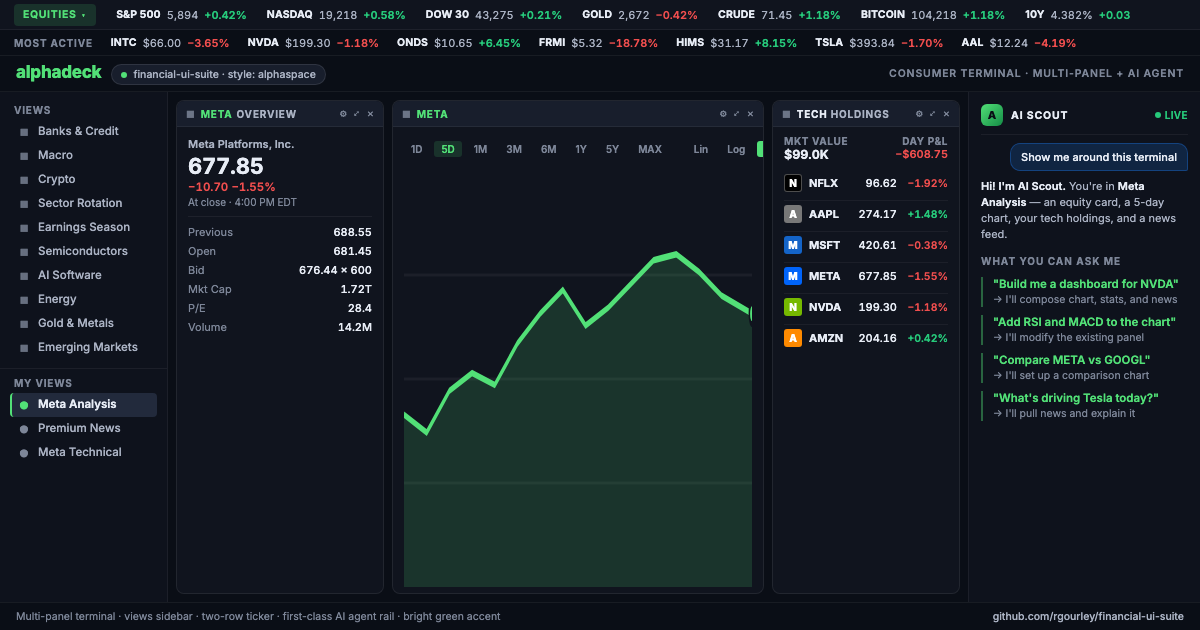Click the Macro view square icon
Viewport: 1200px width, 630px height.
(24, 155)
